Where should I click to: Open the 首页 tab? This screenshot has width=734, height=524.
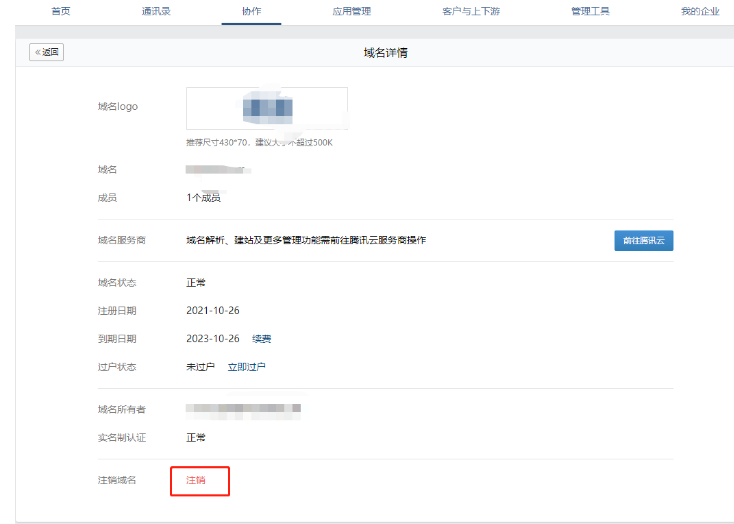pyautogui.click(x=61, y=11)
